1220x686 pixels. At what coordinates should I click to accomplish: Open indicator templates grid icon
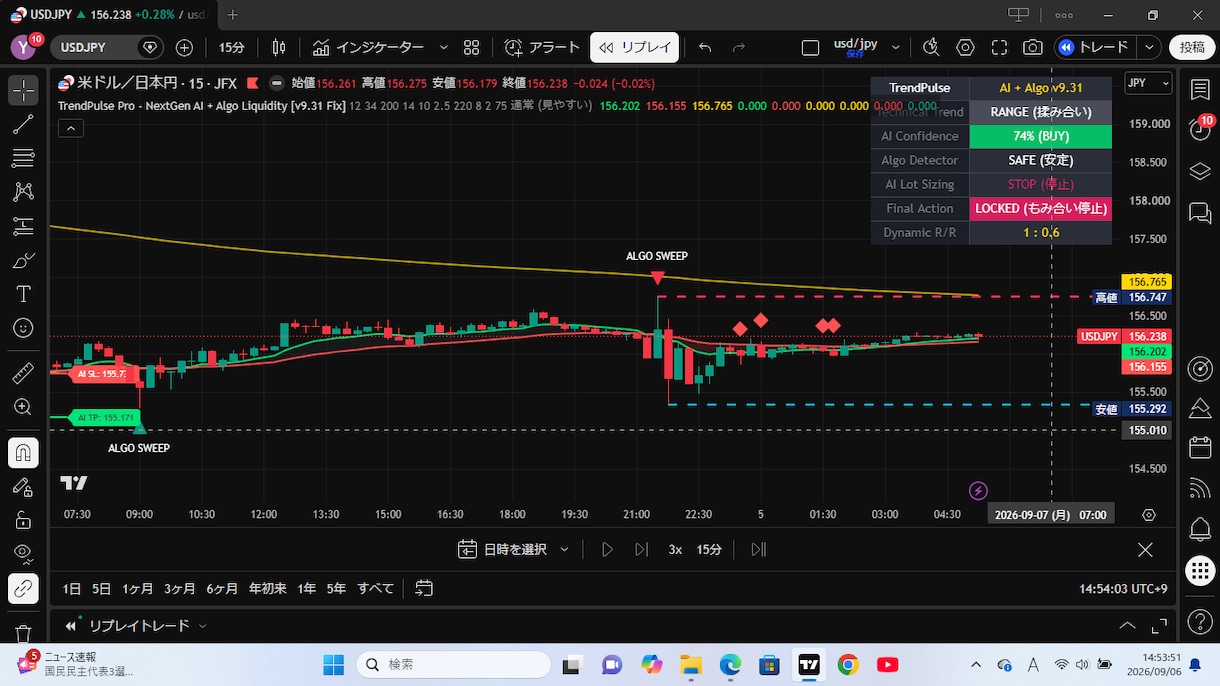click(471, 47)
